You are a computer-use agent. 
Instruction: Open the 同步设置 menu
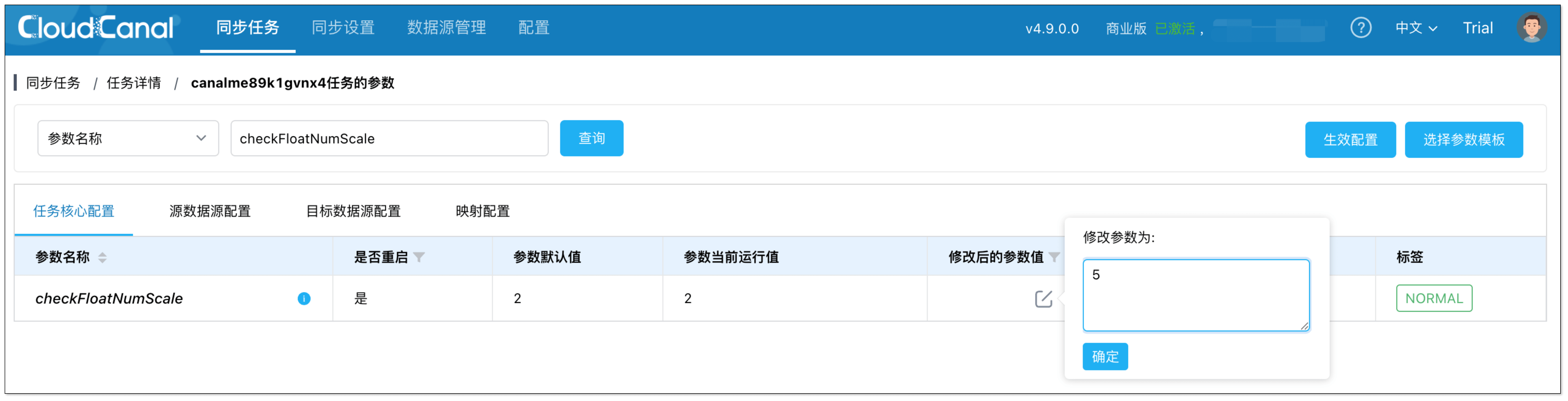pos(343,27)
